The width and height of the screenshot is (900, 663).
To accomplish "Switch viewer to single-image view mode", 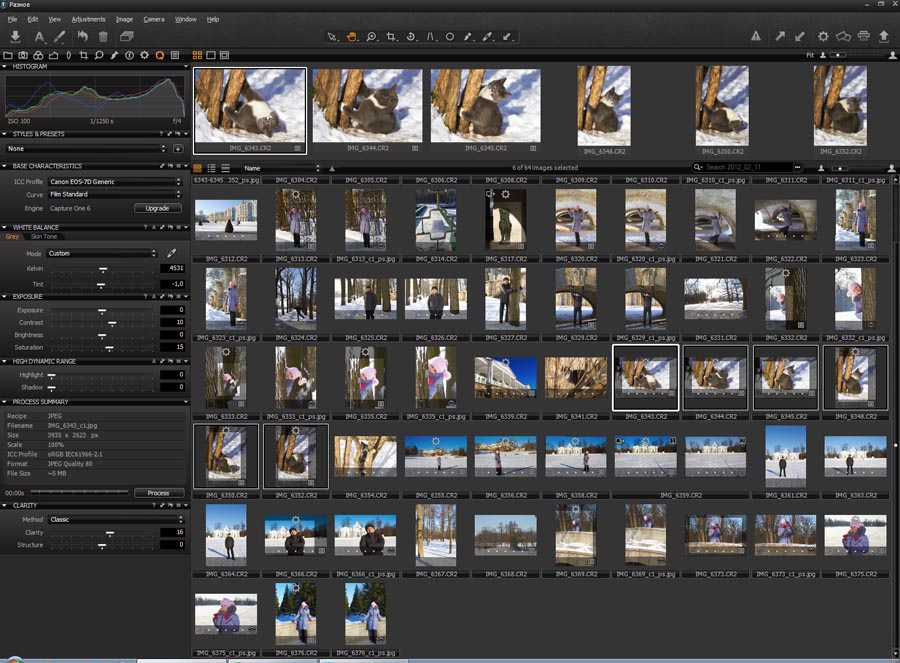I will (211, 55).
